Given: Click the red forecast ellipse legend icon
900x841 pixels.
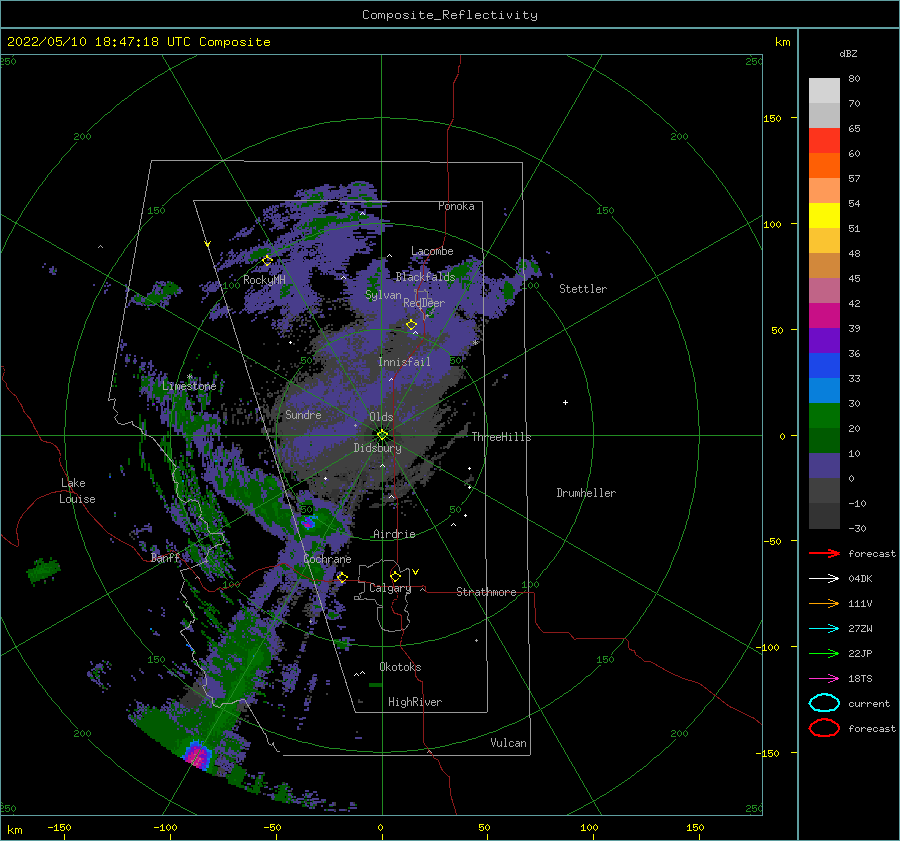Looking at the screenshot, I should [824, 728].
